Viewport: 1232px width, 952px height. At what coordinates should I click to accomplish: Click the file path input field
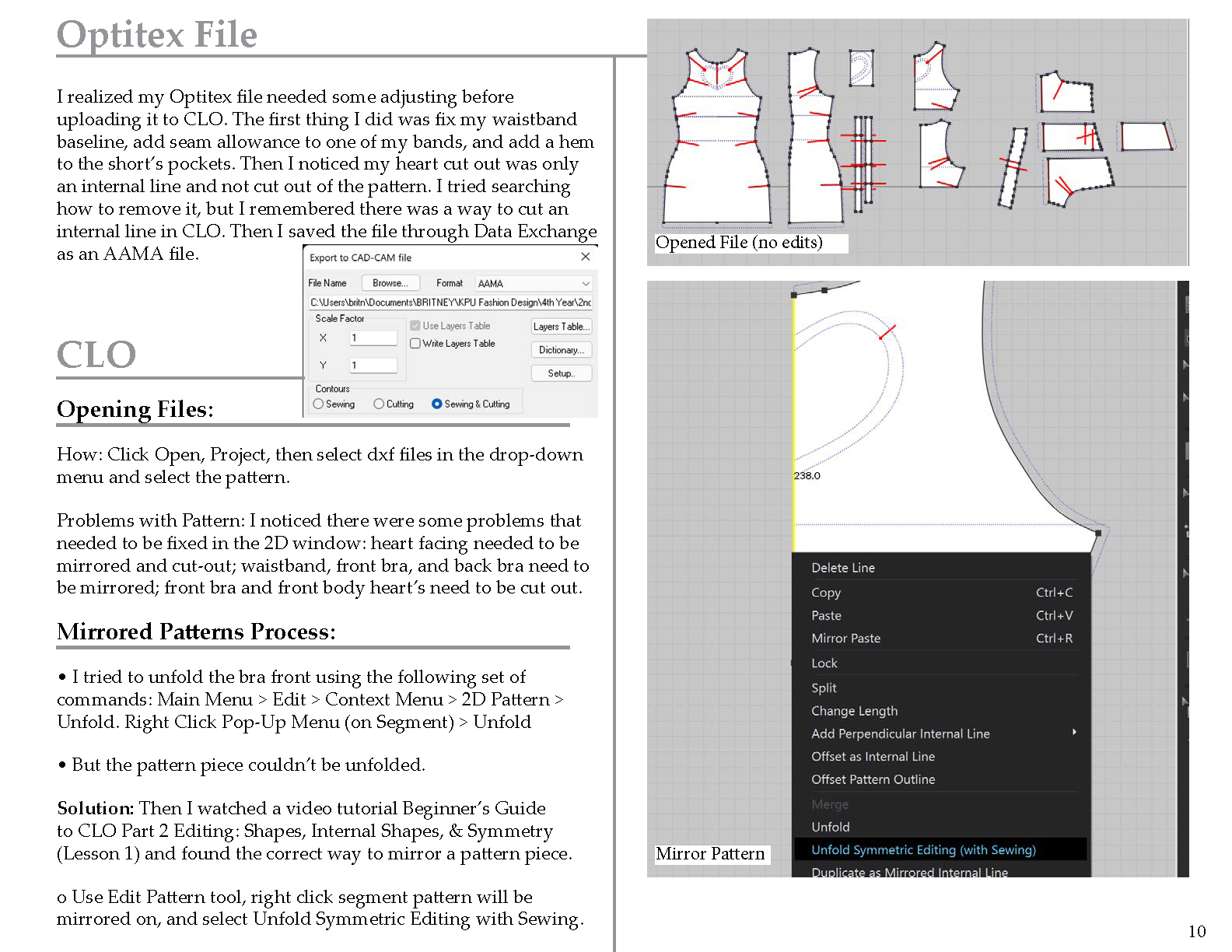(x=450, y=303)
